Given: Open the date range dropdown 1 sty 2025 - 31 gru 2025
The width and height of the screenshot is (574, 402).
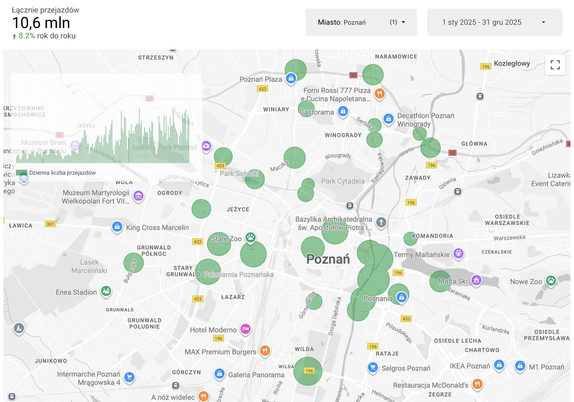Looking at the screenshot, I should click(495, 22).
